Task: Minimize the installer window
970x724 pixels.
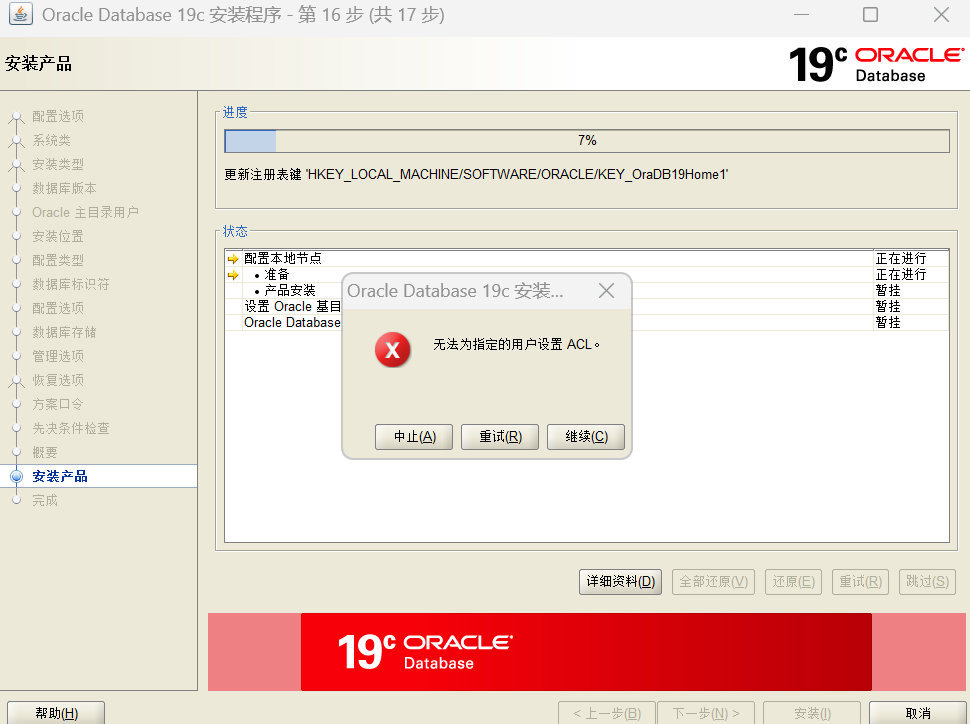Action: click(x=801, y=14)
